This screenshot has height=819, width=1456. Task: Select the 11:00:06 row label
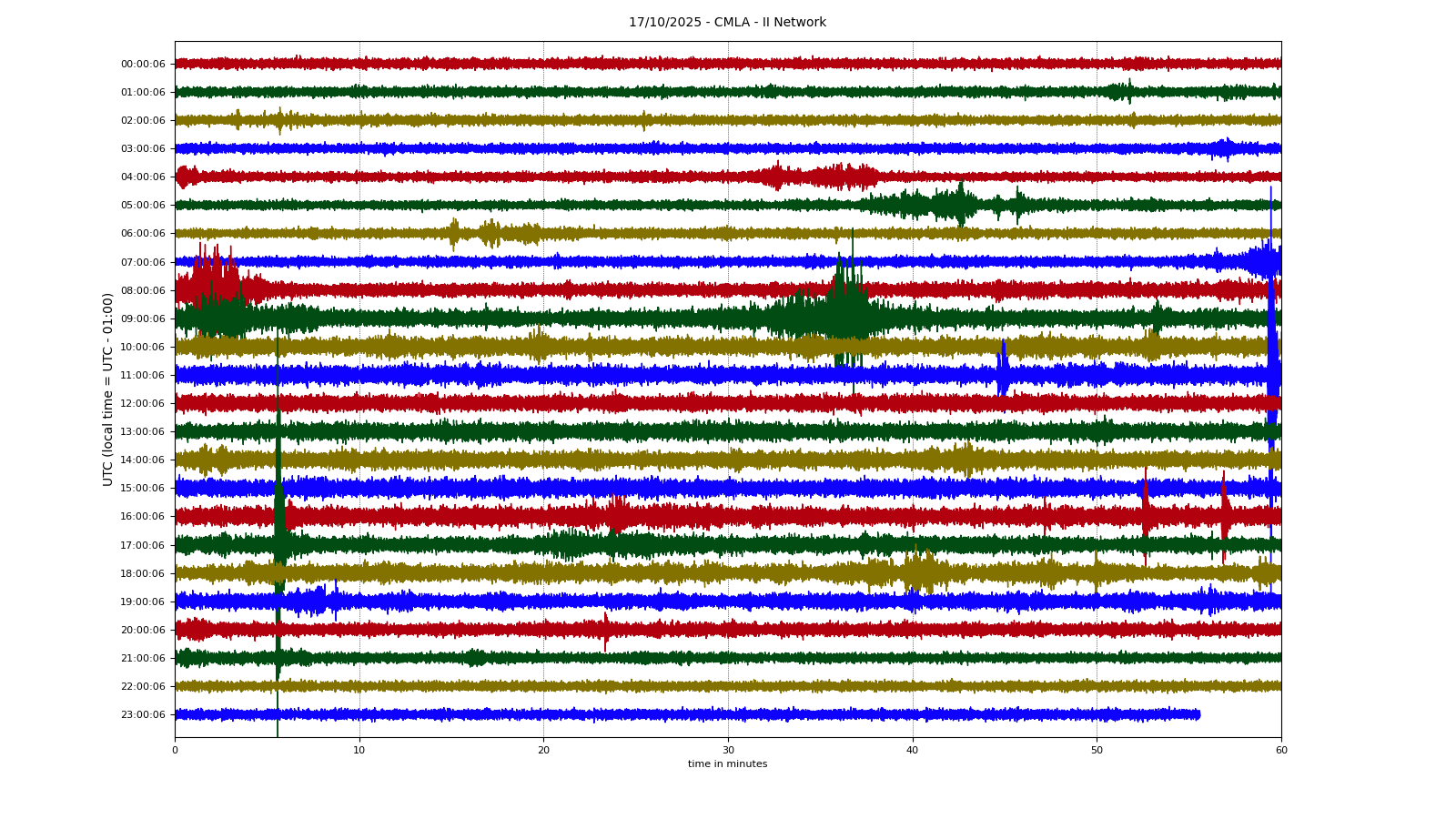(143, 375)
